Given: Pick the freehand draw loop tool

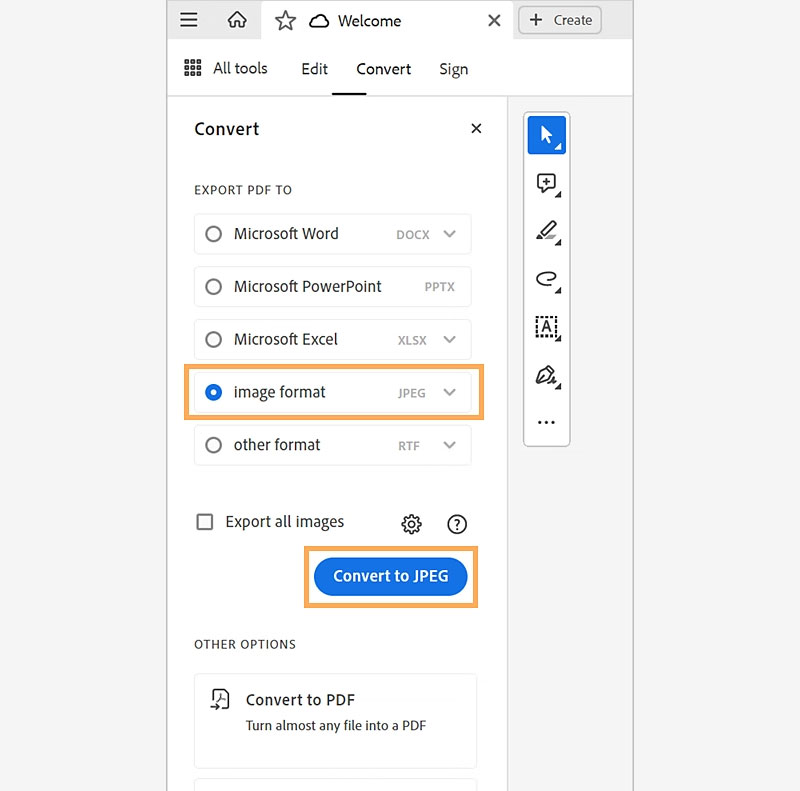Looking at the screenshot, I should (x=546, y=279).
